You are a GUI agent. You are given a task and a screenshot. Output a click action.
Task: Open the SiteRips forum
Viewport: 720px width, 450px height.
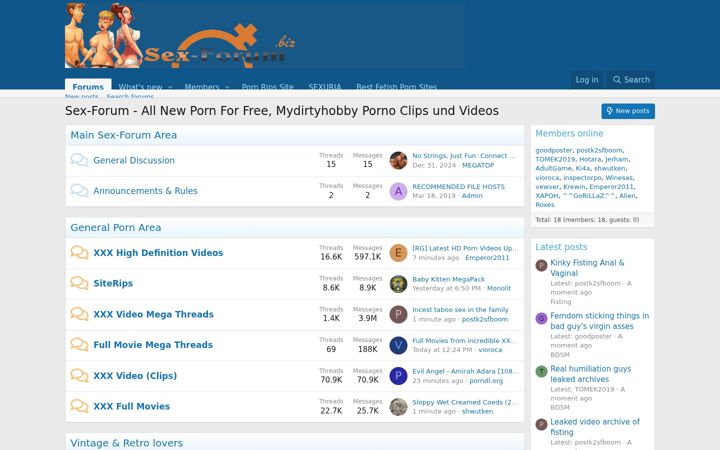[x=113, y=283]
